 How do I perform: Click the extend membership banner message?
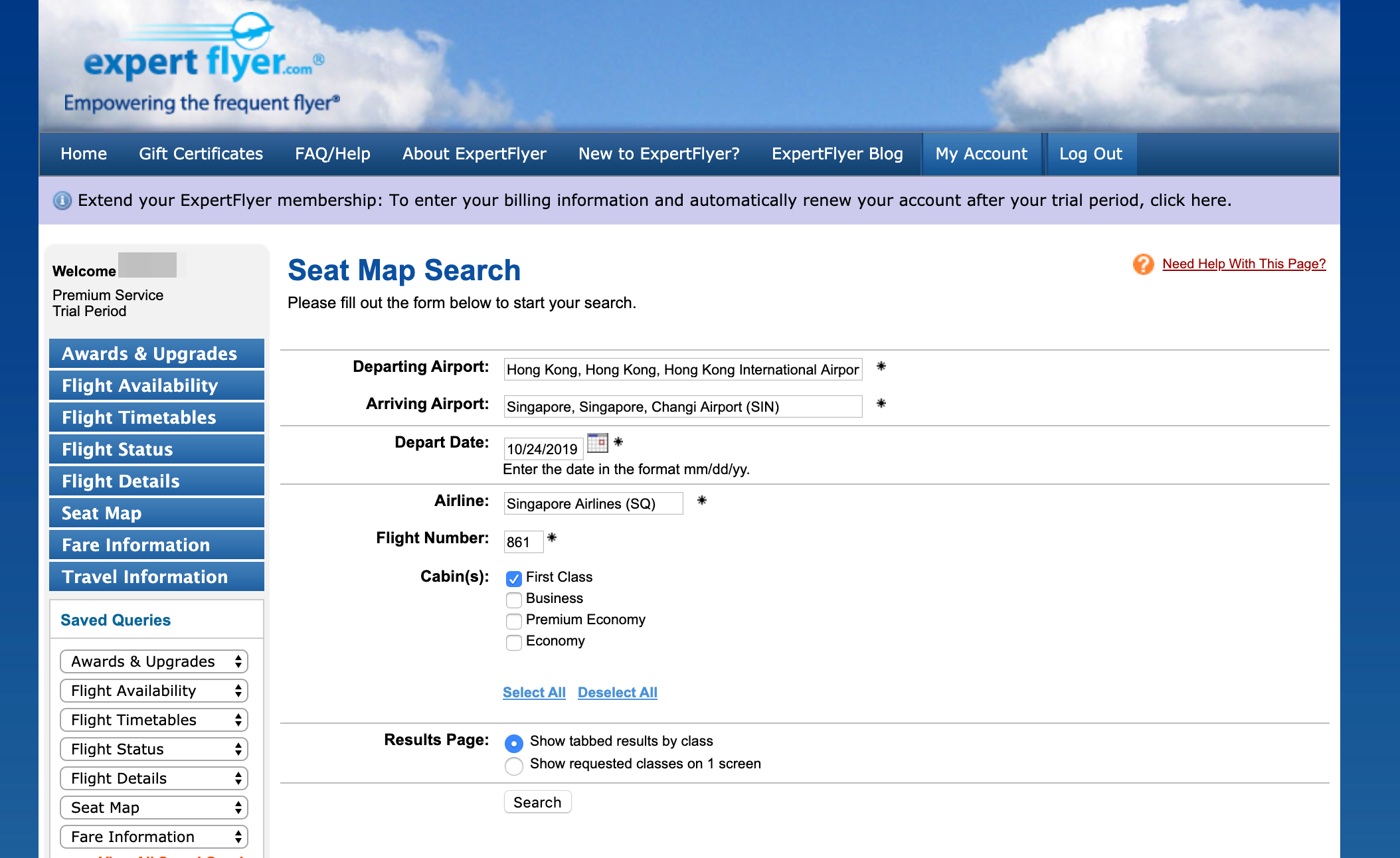(655, 201)
